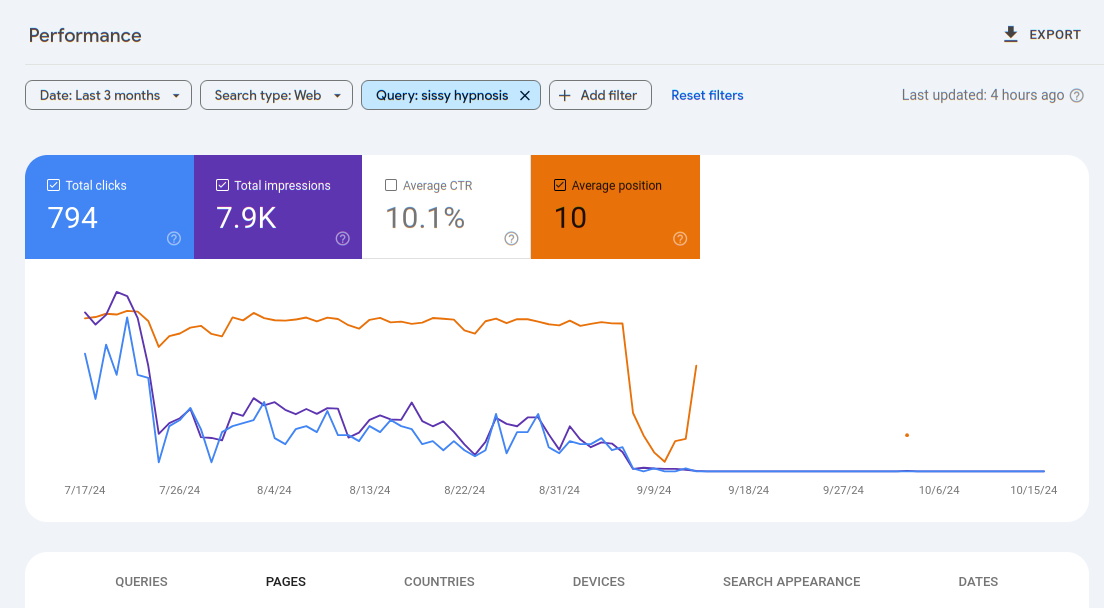
Task: Click the isolated orange data point on chart
Action: [x=907, y=435]
